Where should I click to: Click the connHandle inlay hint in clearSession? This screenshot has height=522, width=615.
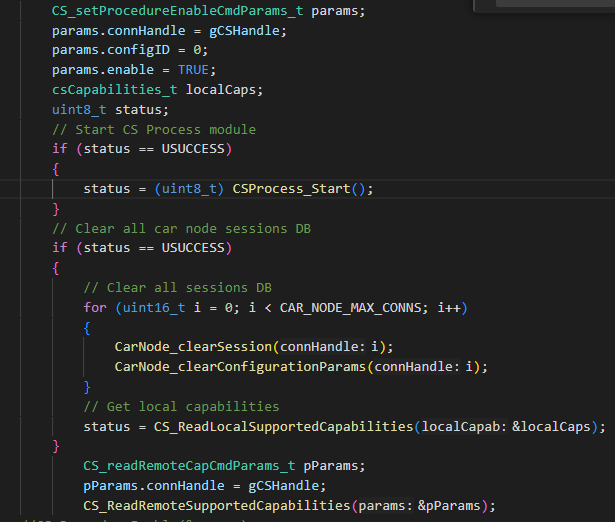click(x=322, y=347)
